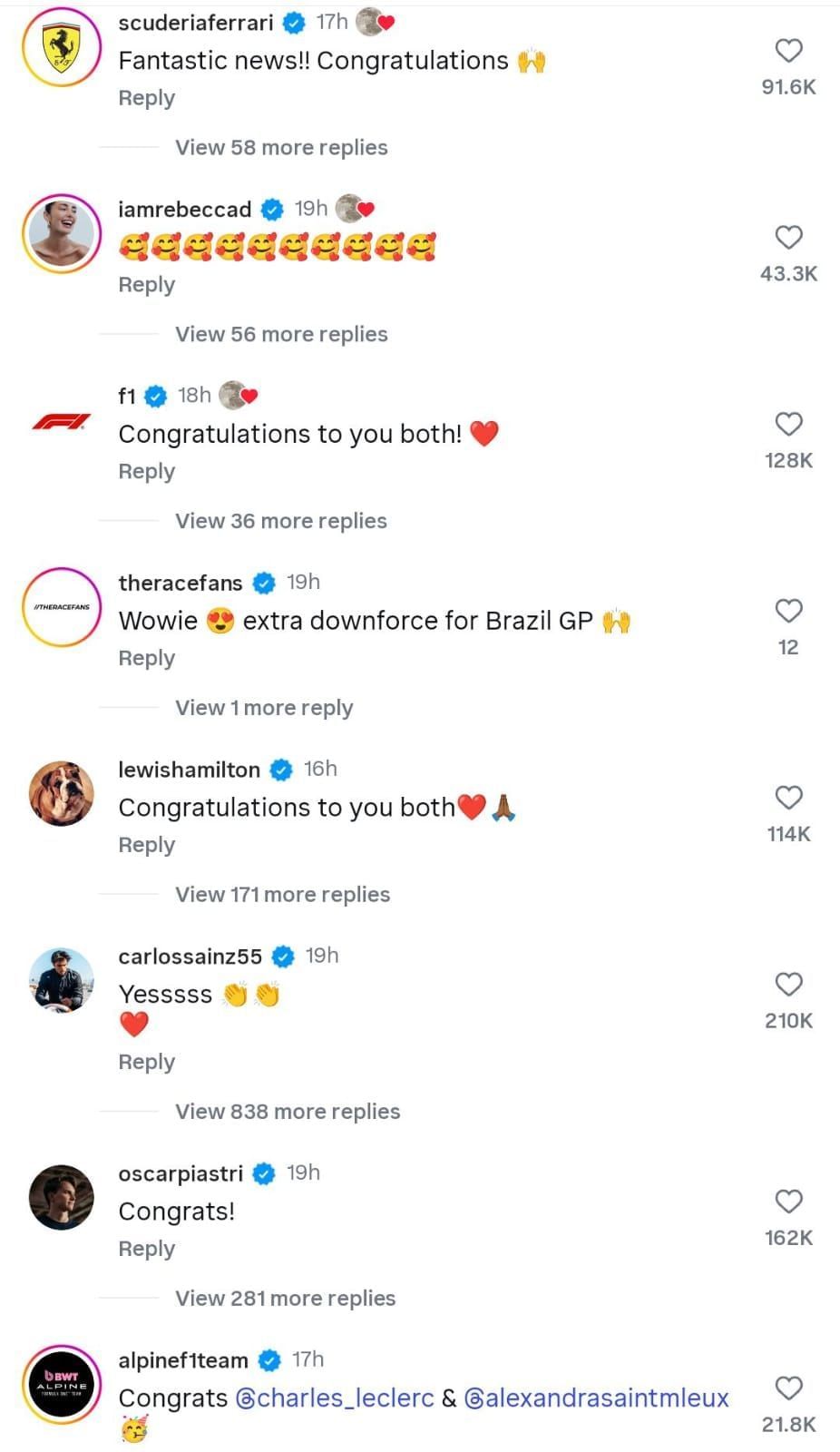Tap heart on theracefans comment
The height and width of the screenshot is (1452, 840).
coord(788,611)
